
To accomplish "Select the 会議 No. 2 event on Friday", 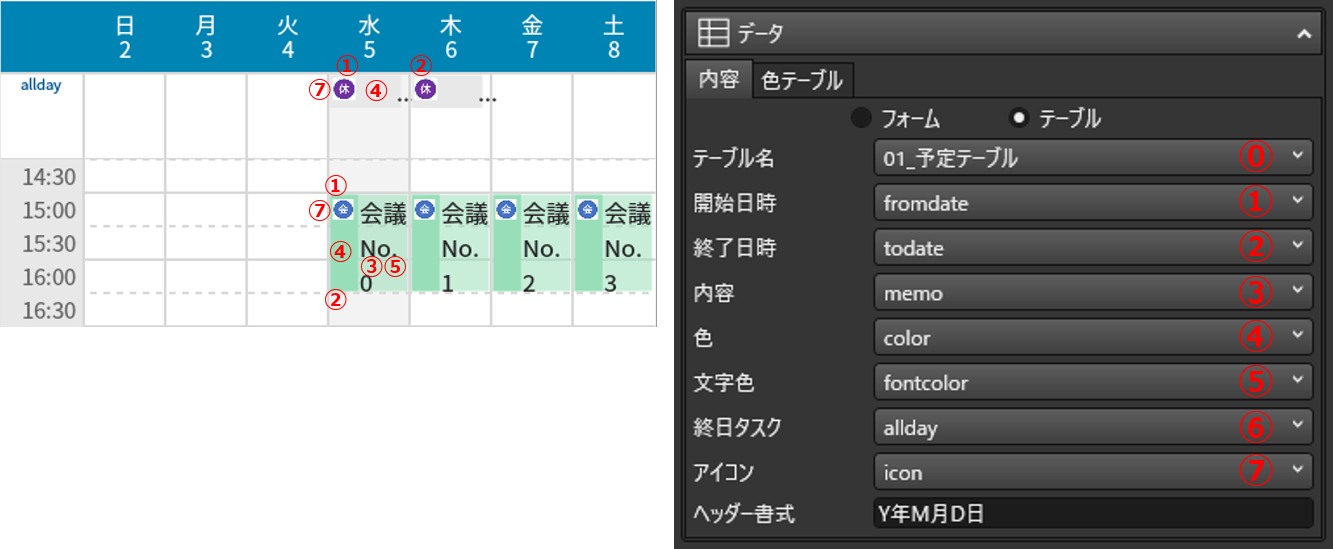I will [541, 243].
